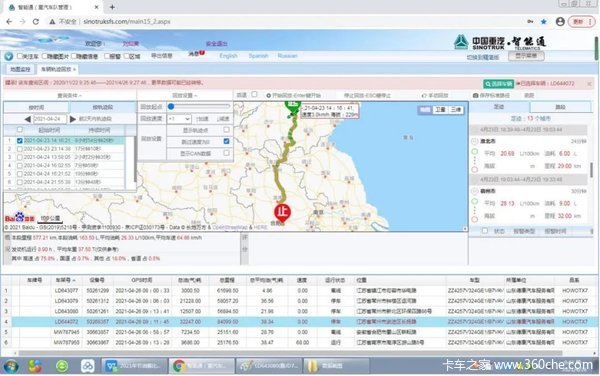Close the 车辆轨迹回放 tab with its x
Screen dimensions: 600x376
click(x=75, y=69)
